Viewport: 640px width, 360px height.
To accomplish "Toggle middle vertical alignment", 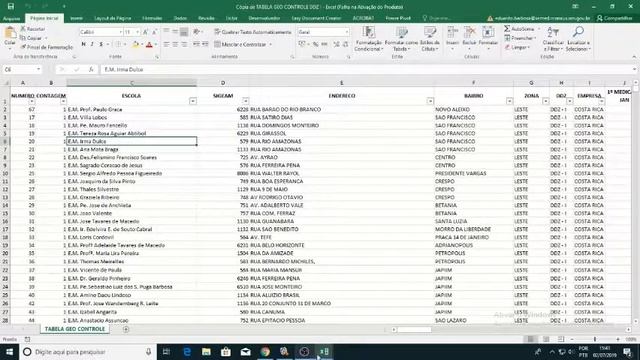I will pyautogui.click(x=175, y=32).
